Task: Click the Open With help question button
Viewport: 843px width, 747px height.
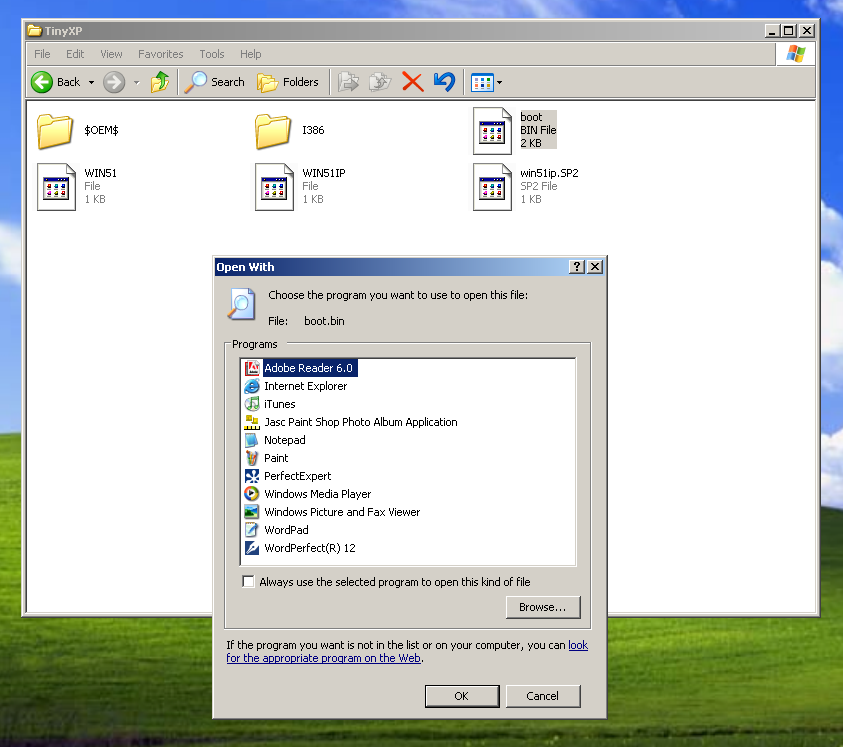Action: [576, 267]
